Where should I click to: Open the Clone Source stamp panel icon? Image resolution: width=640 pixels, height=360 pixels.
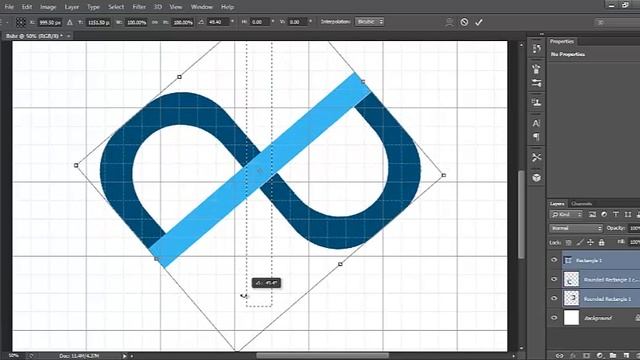pos(536,102)
